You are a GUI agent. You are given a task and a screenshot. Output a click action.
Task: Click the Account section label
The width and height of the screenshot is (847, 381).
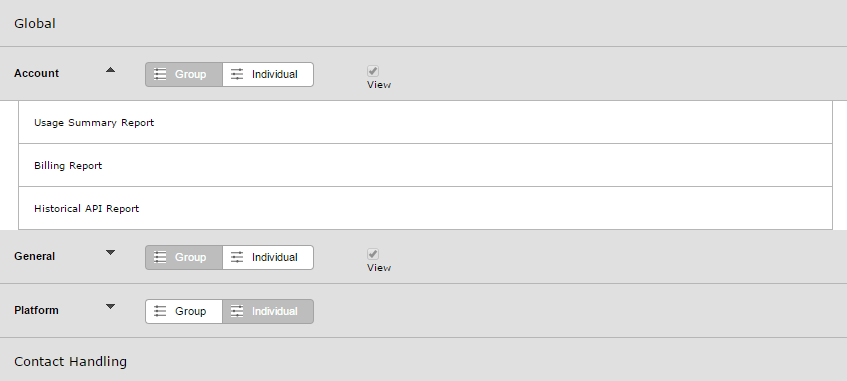pyautogui.click(x=37, y=73)
